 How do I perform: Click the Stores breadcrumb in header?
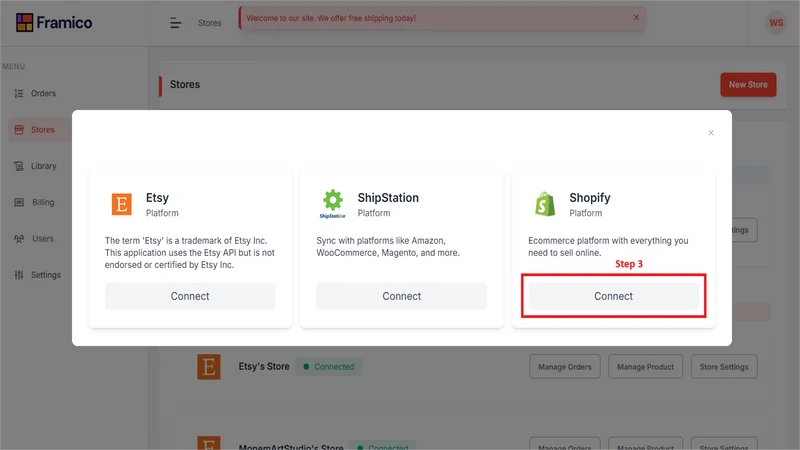[210, 23]
